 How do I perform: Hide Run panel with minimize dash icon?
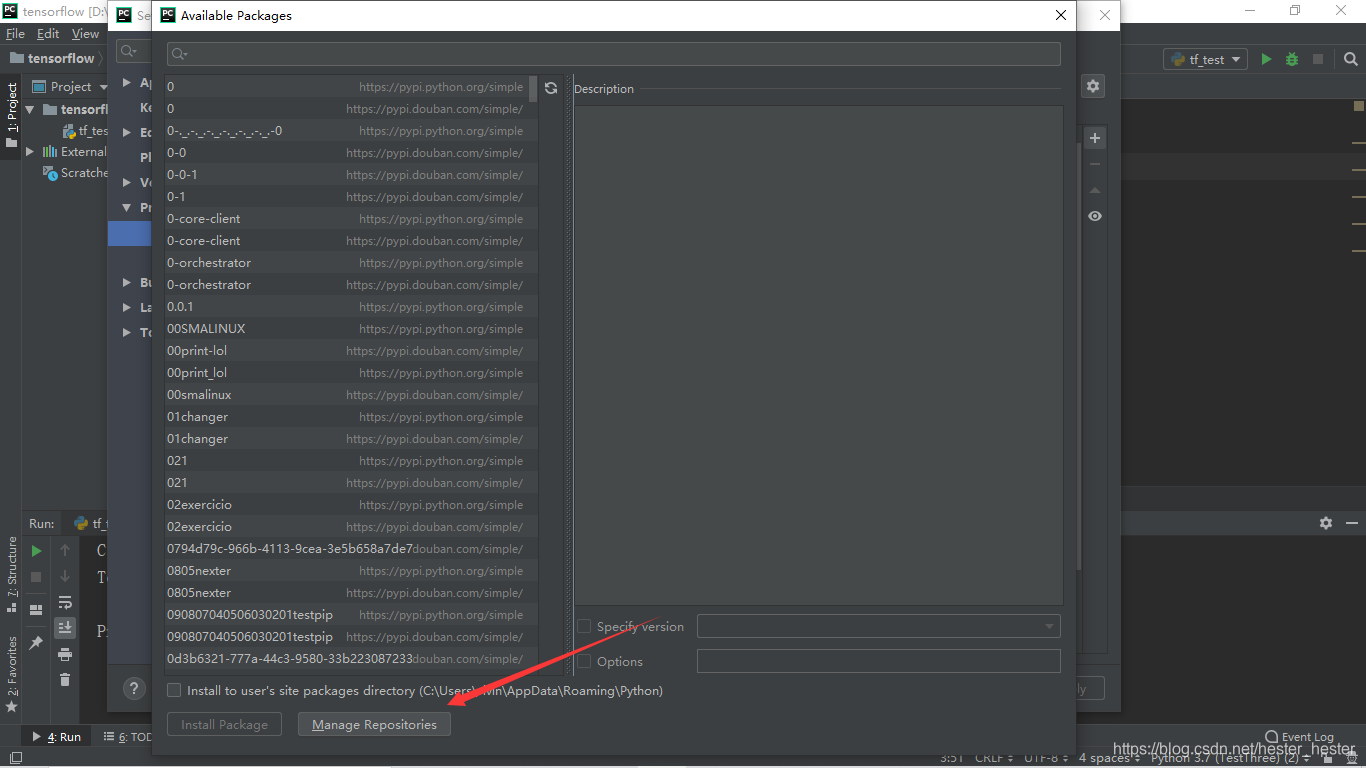tap(1352, 523)
